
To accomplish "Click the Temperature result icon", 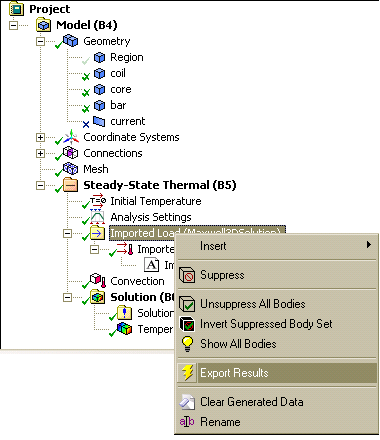I will point(124,329).
